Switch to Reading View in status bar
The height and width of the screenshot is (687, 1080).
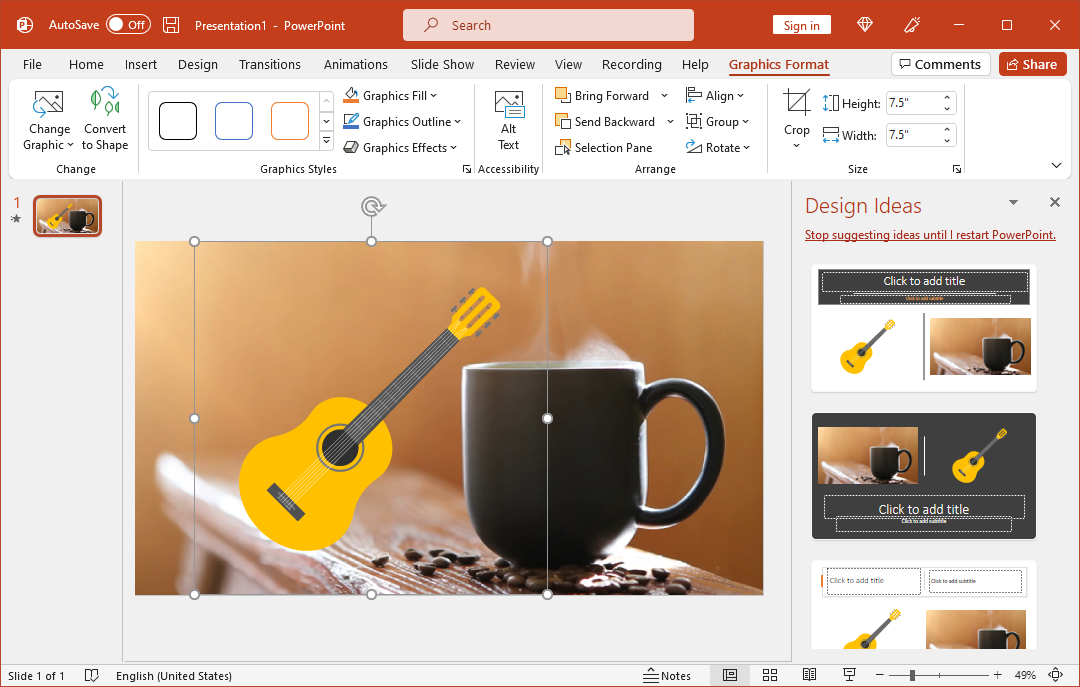(x=809, y=676)
